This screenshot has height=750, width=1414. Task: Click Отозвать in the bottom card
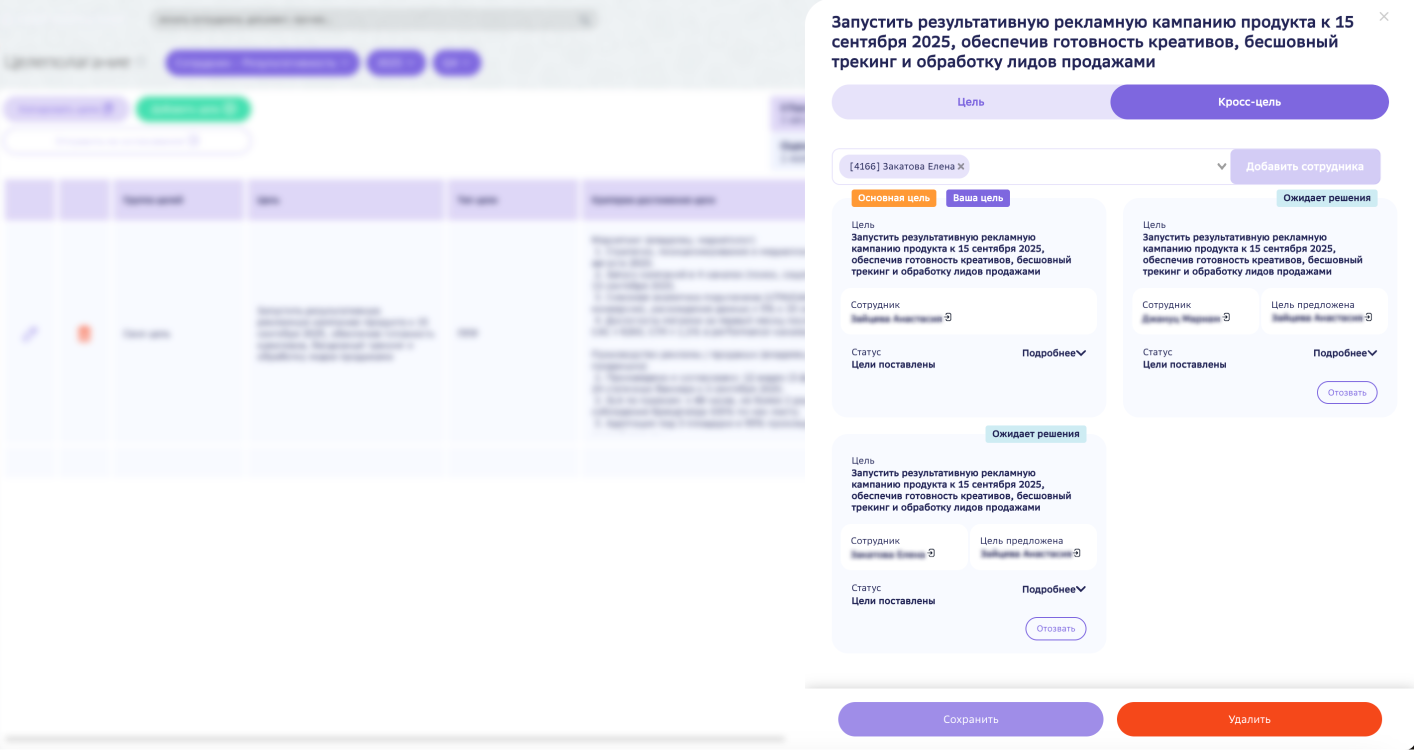[1056, 629]
